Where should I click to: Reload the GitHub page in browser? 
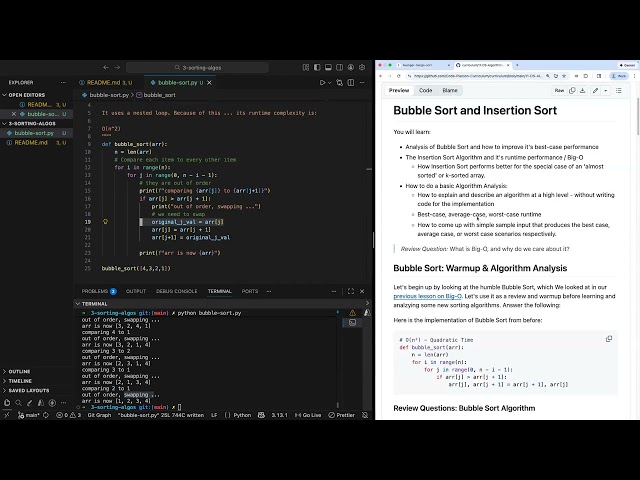[x=399, y=76]
